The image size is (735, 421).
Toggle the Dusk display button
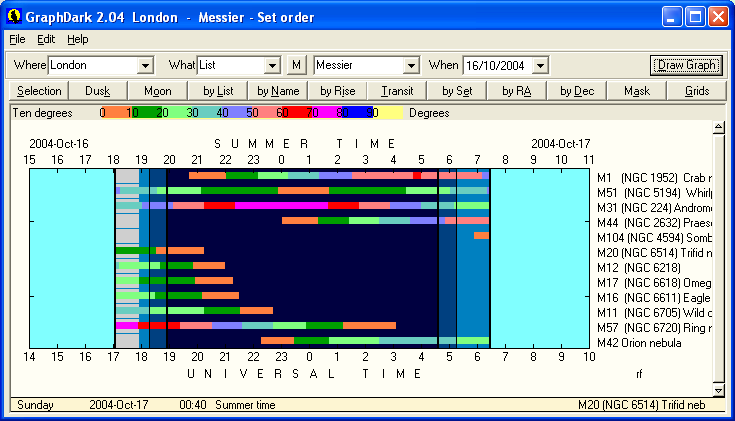(x=98, y=91)
